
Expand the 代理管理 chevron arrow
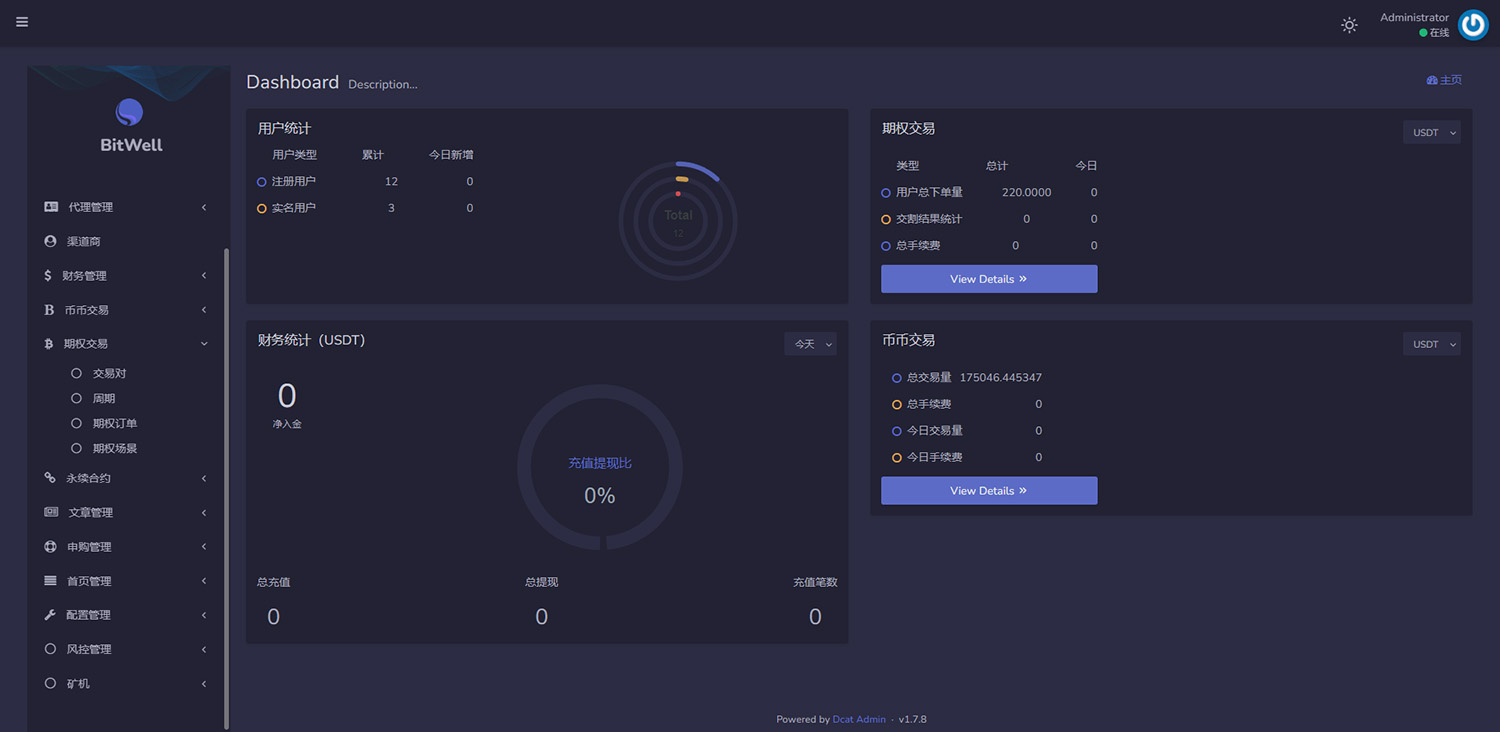click(204, 207)
